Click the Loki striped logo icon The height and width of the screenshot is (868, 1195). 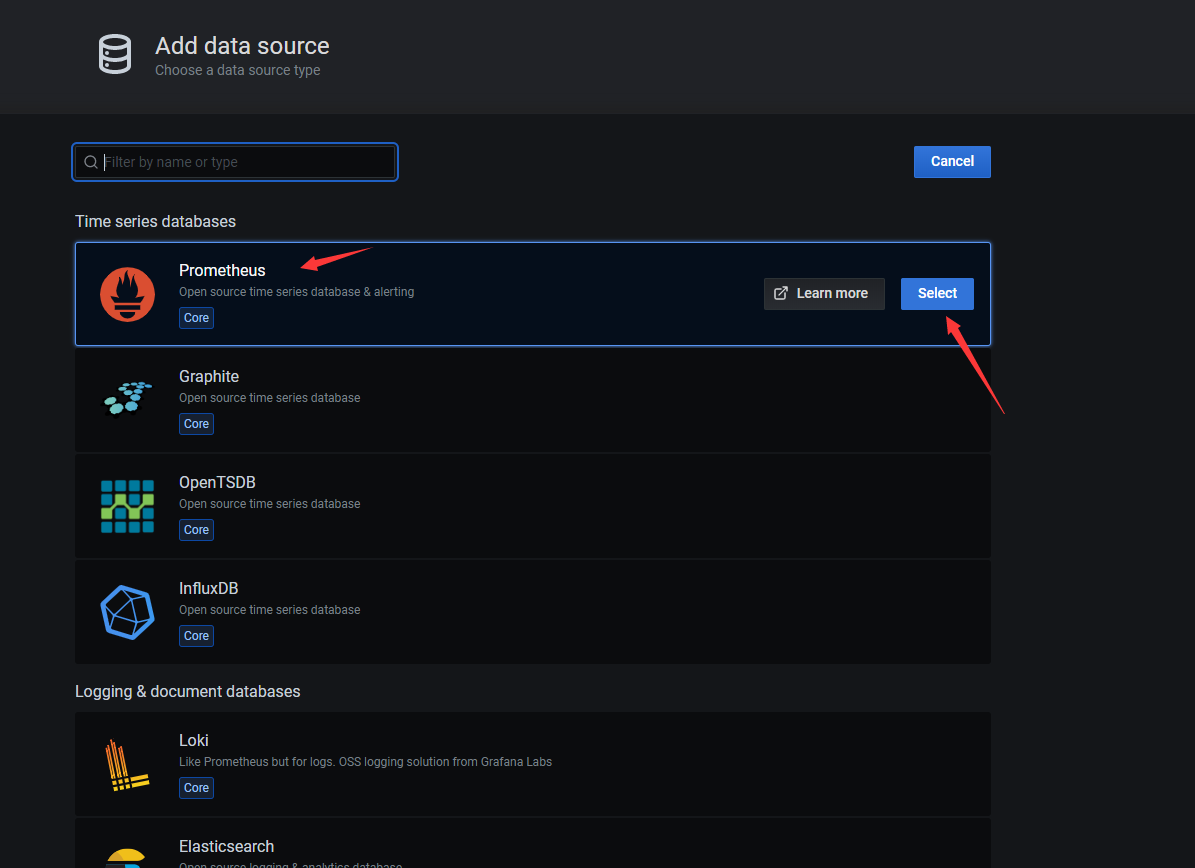click(127, 765)
